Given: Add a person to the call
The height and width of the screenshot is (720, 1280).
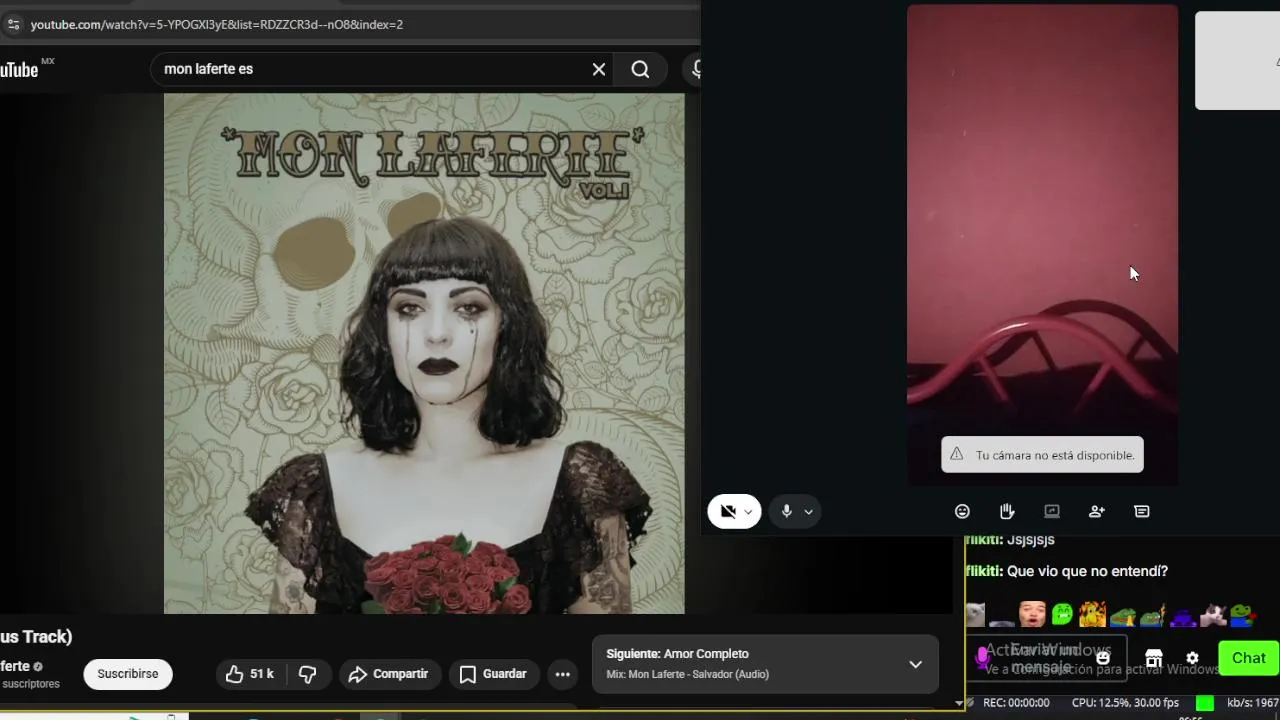Looking at the screenshot, I should [x=1097, y=511].
